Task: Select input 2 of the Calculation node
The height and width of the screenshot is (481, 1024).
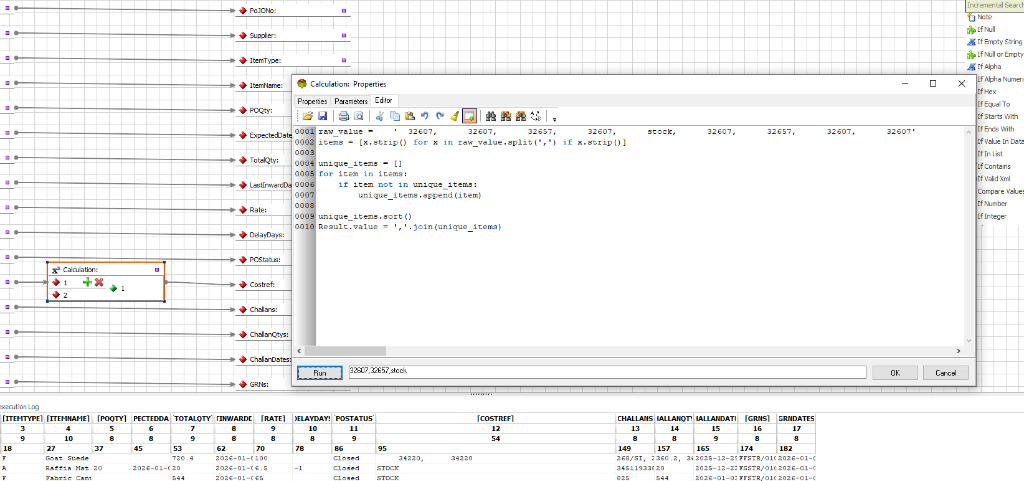Action: [x=59, y=295]
